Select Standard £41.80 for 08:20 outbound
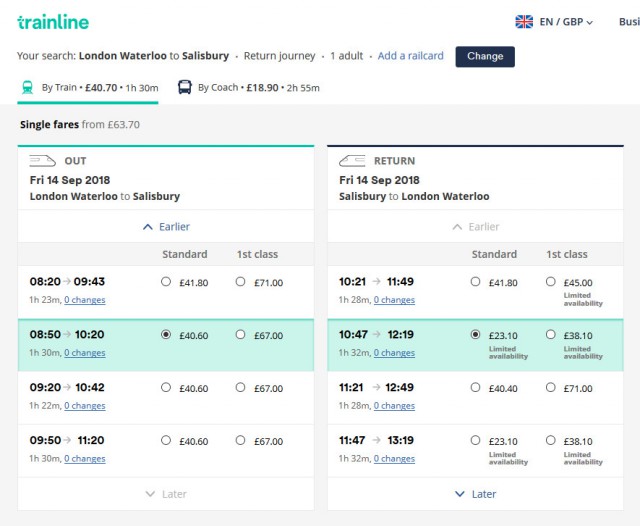Image resolution: width=640 pixels, height=526 pixels. (x=166, y=282)
